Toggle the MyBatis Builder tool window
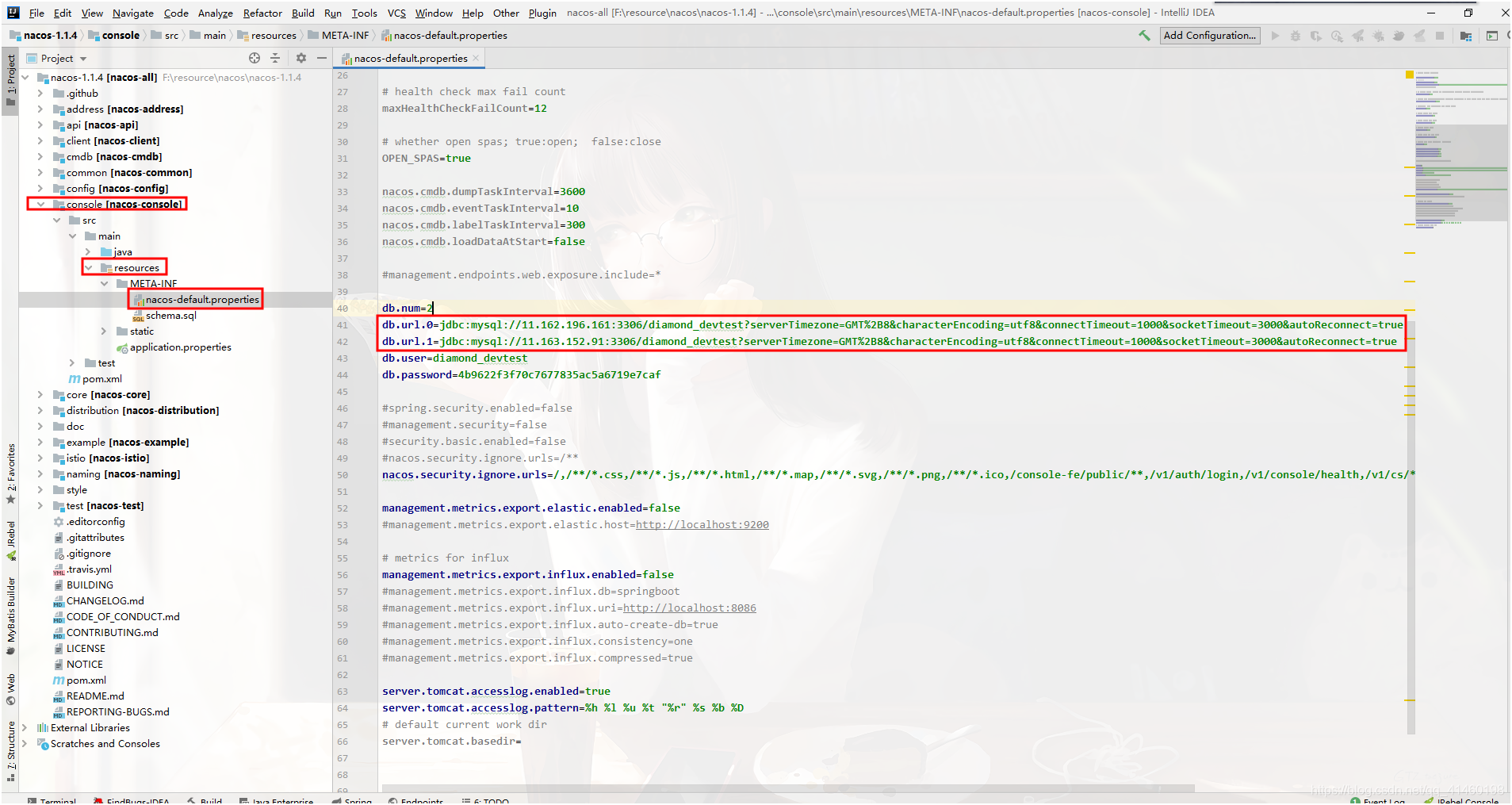 [x=10, y=615]
